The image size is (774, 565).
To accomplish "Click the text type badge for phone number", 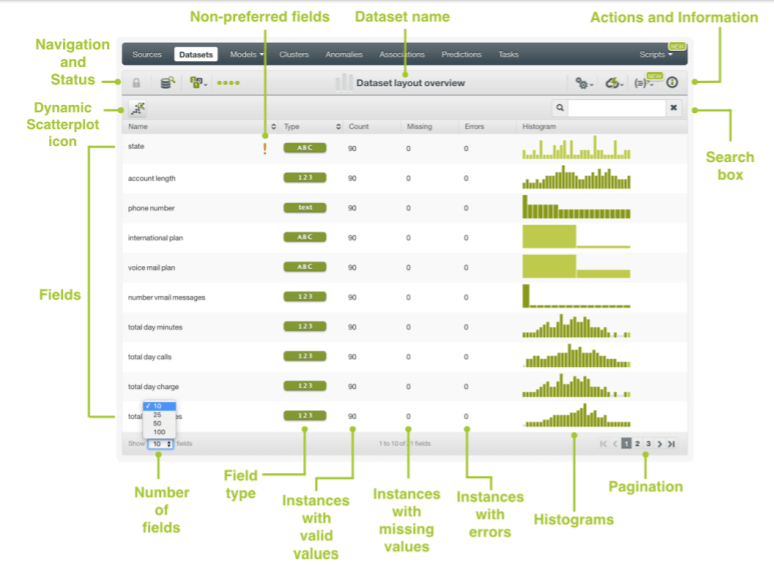I will click(x=305, y=207).
